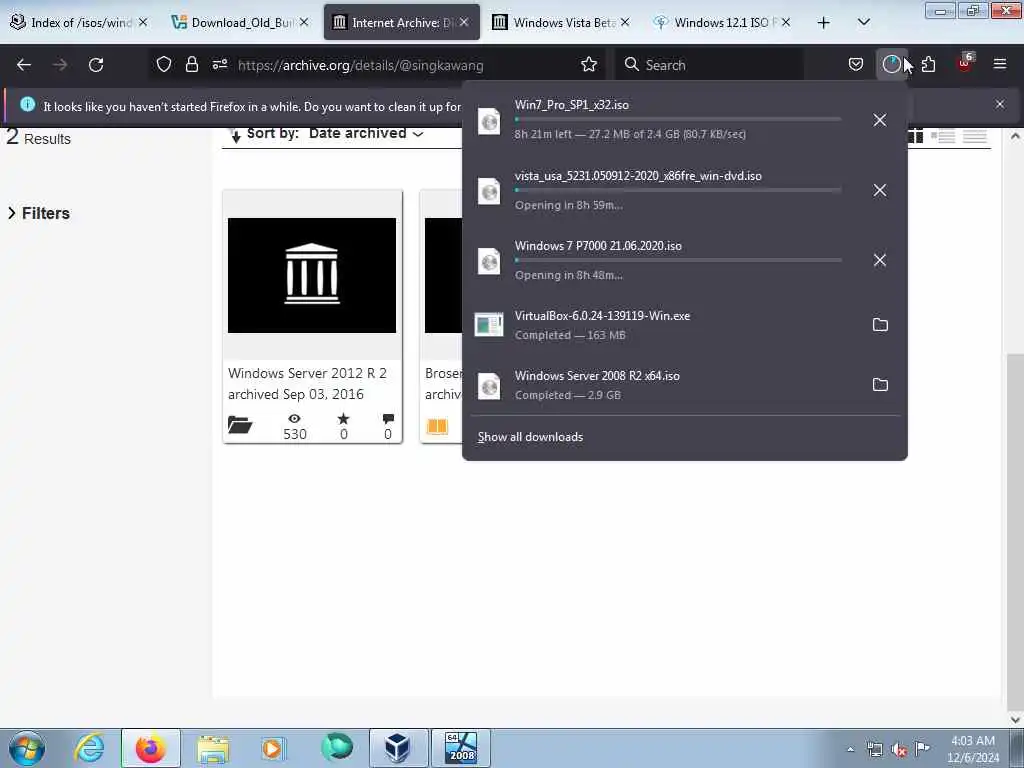This screenshot has width=1024, height=768.
Task: Toggle the downloads panel toolbar button
Action: [891, 64]
